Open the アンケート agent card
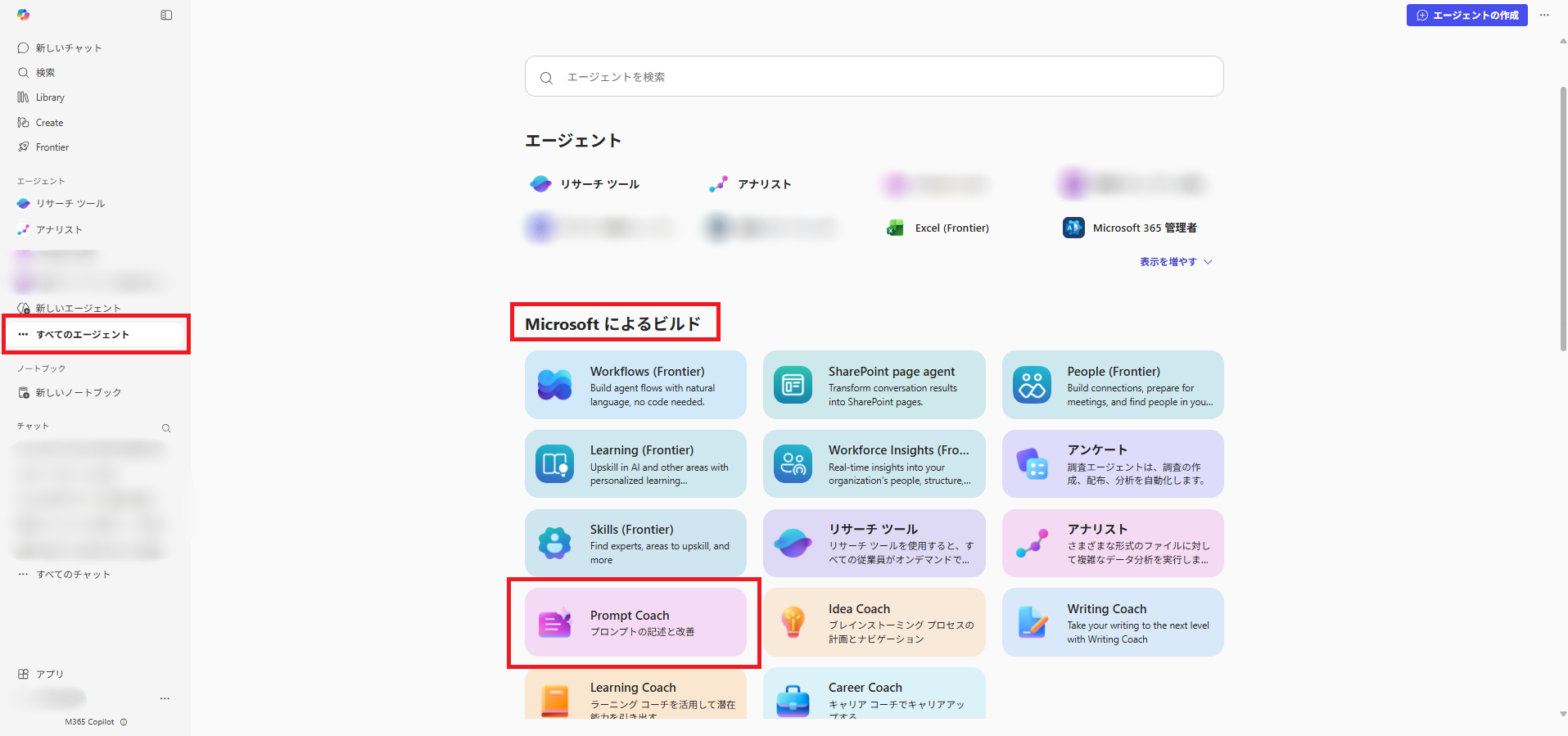Screen dimensions: 1568x736 tap(1113, 464)
